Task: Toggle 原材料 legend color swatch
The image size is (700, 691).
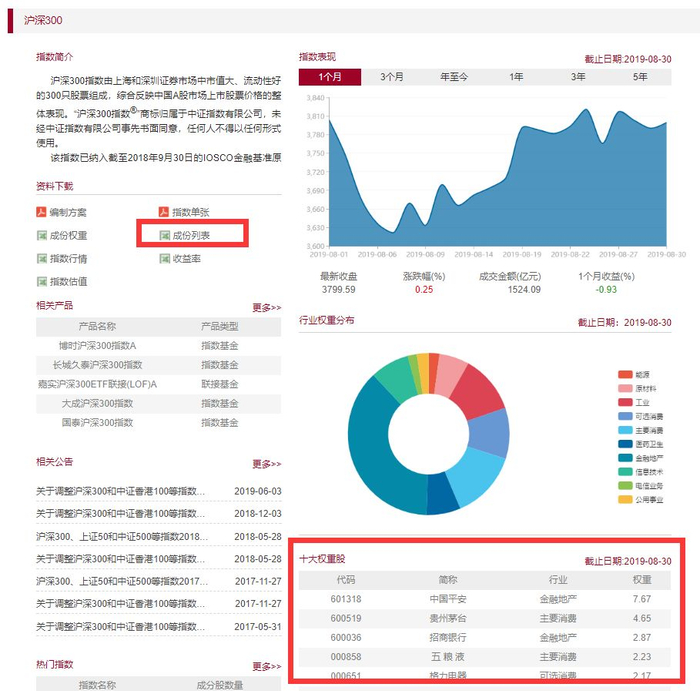Action: (625, 388)
